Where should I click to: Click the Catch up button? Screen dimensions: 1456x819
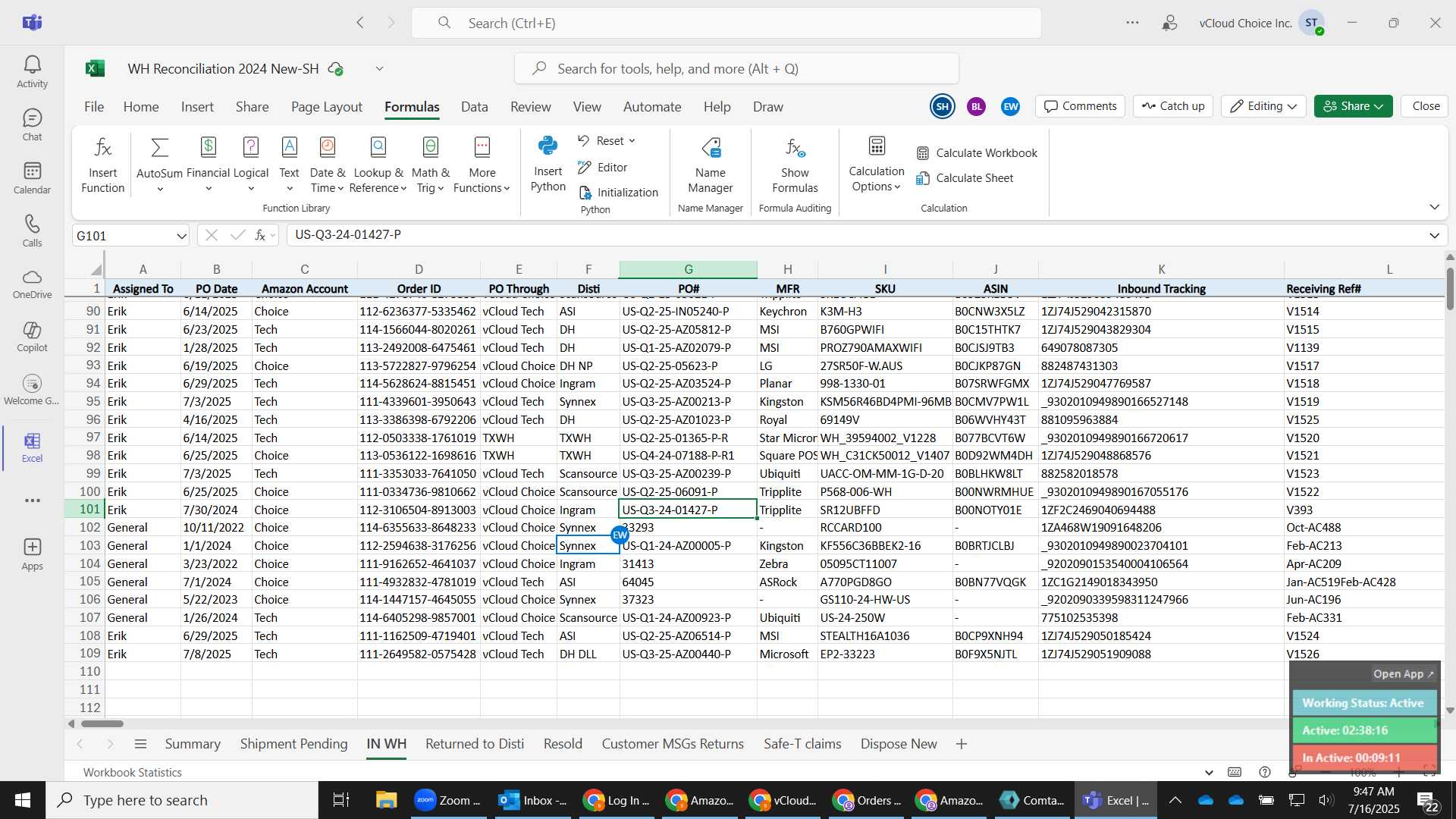[x=1173, y=106]
